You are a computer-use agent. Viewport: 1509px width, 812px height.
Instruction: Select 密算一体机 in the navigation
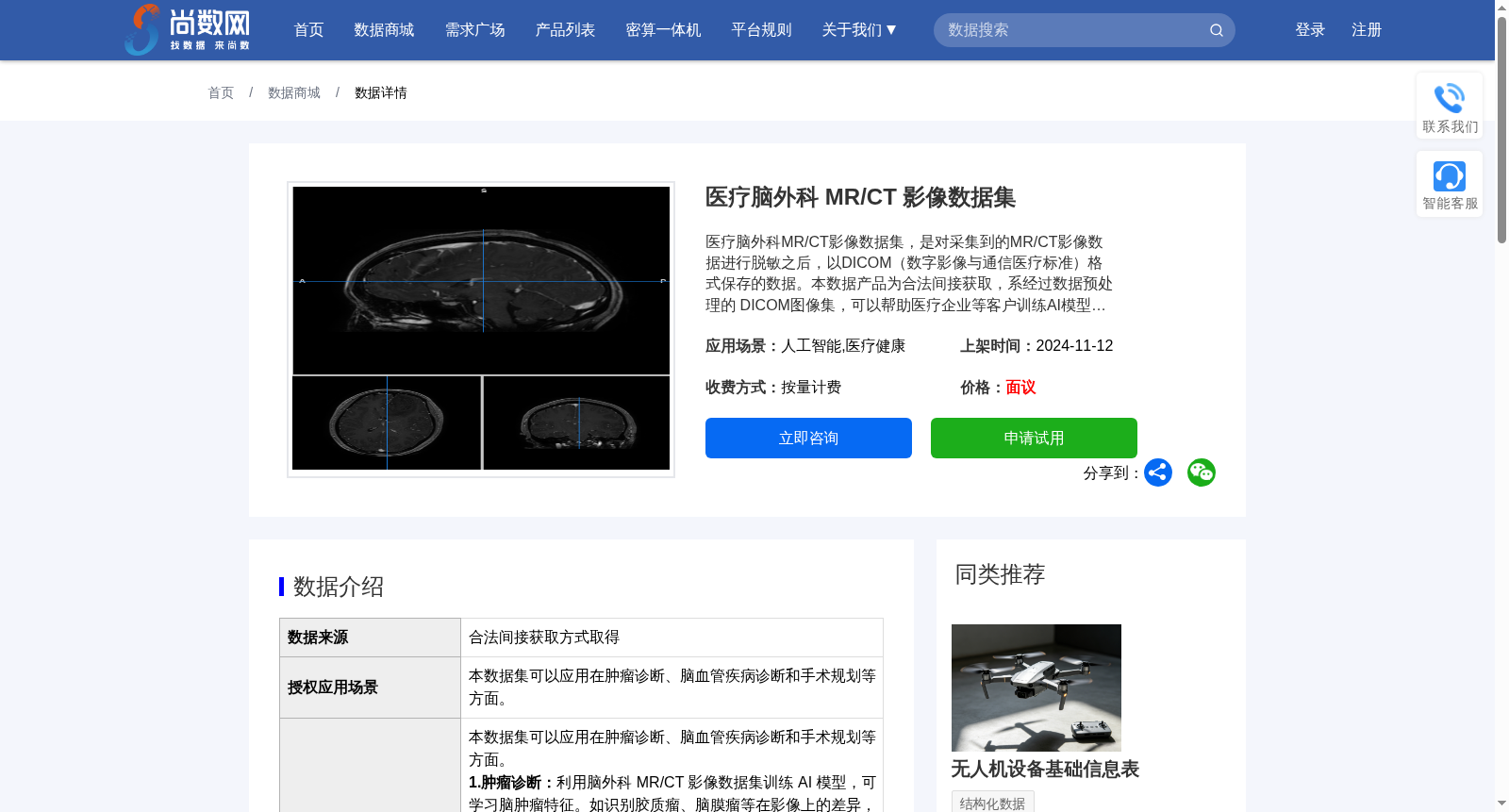tap(663, 30)
